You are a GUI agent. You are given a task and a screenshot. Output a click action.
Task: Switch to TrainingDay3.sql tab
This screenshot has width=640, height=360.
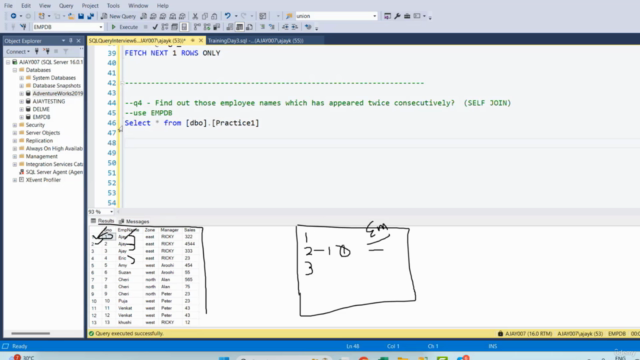point(256,41)
